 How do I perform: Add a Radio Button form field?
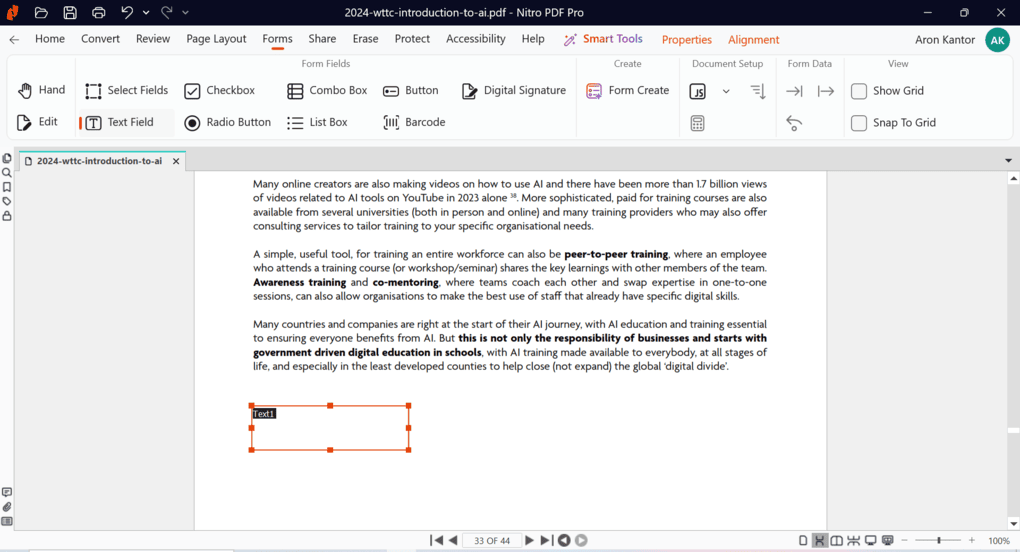(227, 122)
